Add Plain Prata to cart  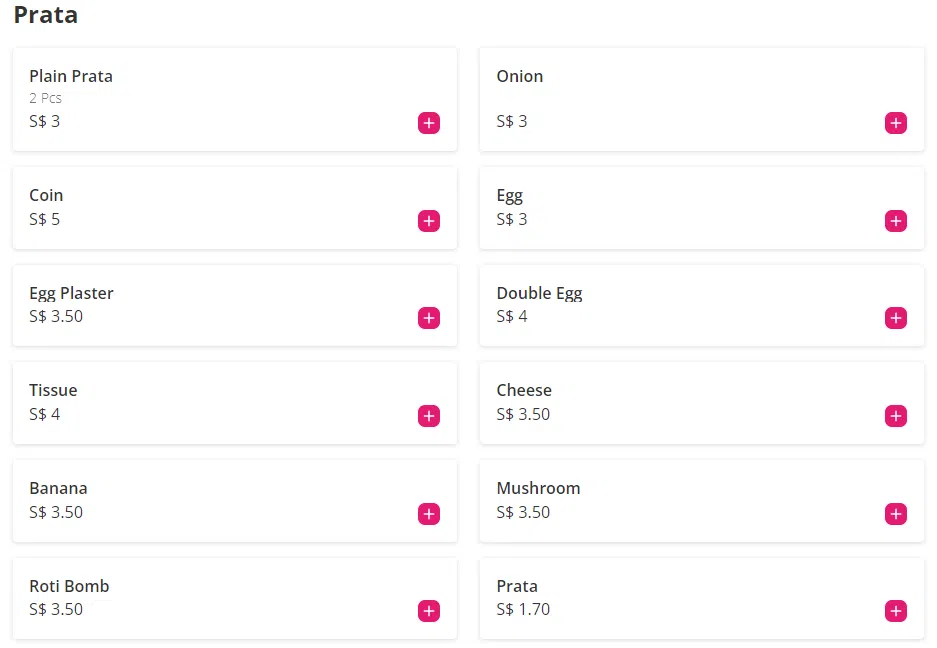coord(428,123)
